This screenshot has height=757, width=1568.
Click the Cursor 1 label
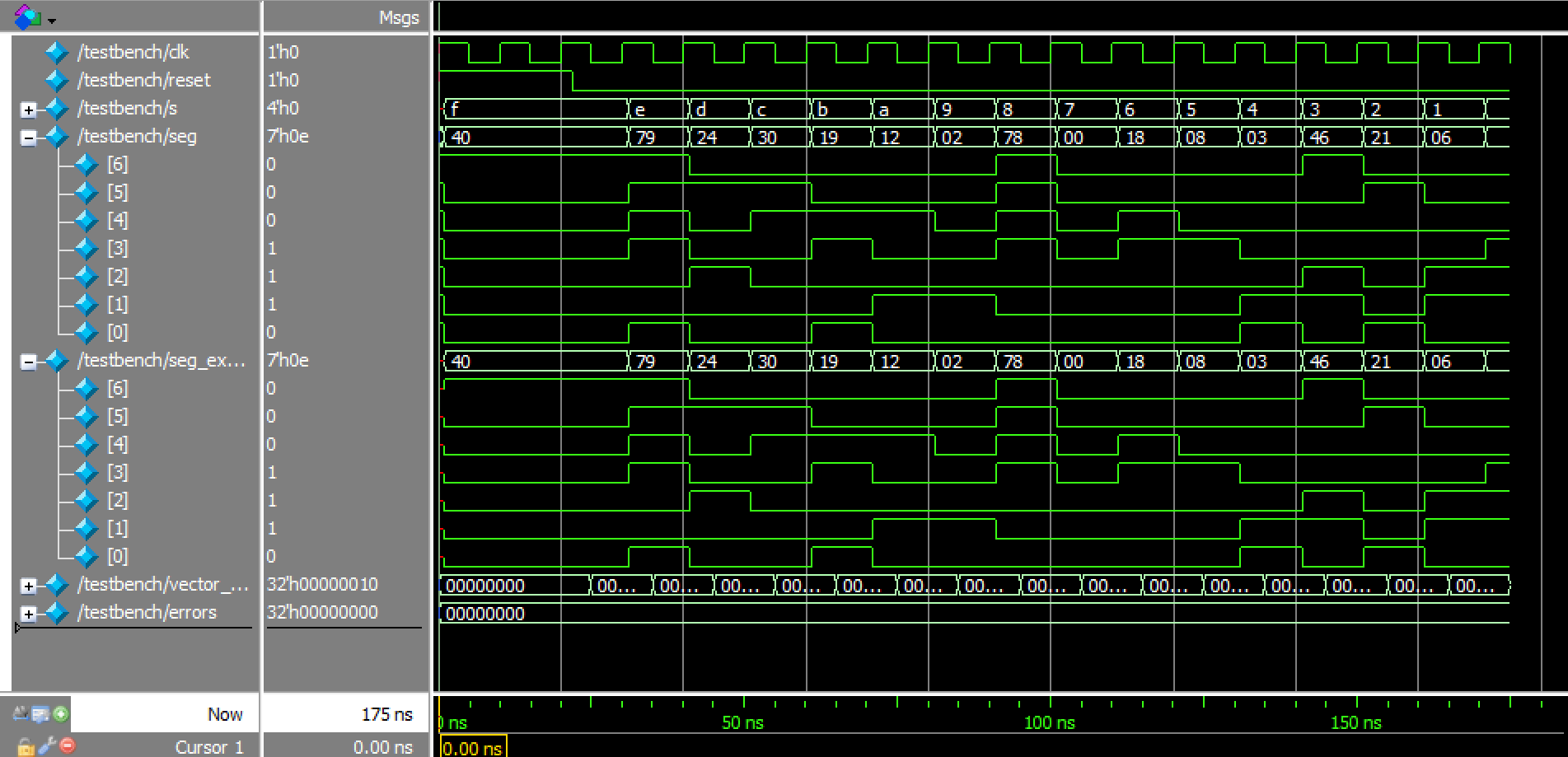(209, 747)
